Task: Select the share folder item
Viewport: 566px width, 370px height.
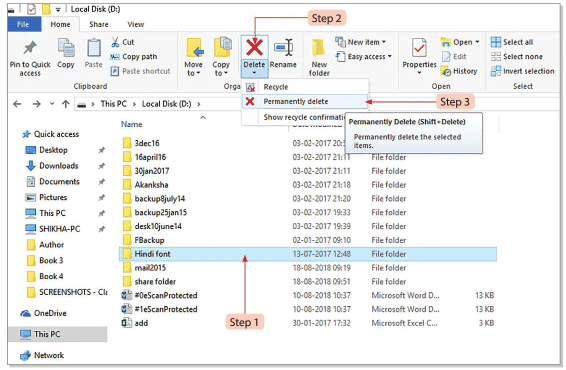Action: [149, 282]
